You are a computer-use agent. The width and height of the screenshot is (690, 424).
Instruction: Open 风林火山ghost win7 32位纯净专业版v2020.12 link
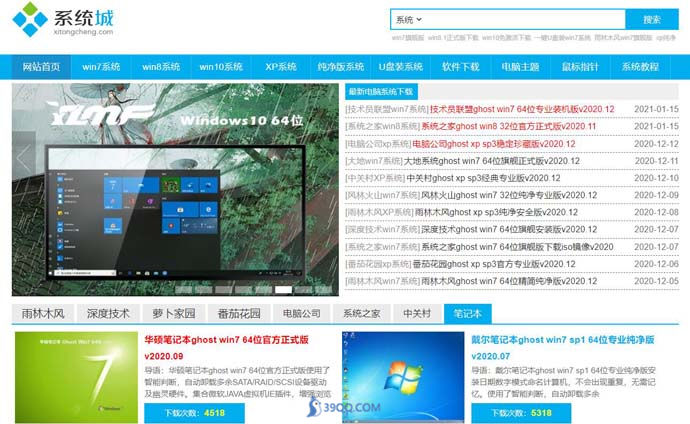[x=509, y=195]
